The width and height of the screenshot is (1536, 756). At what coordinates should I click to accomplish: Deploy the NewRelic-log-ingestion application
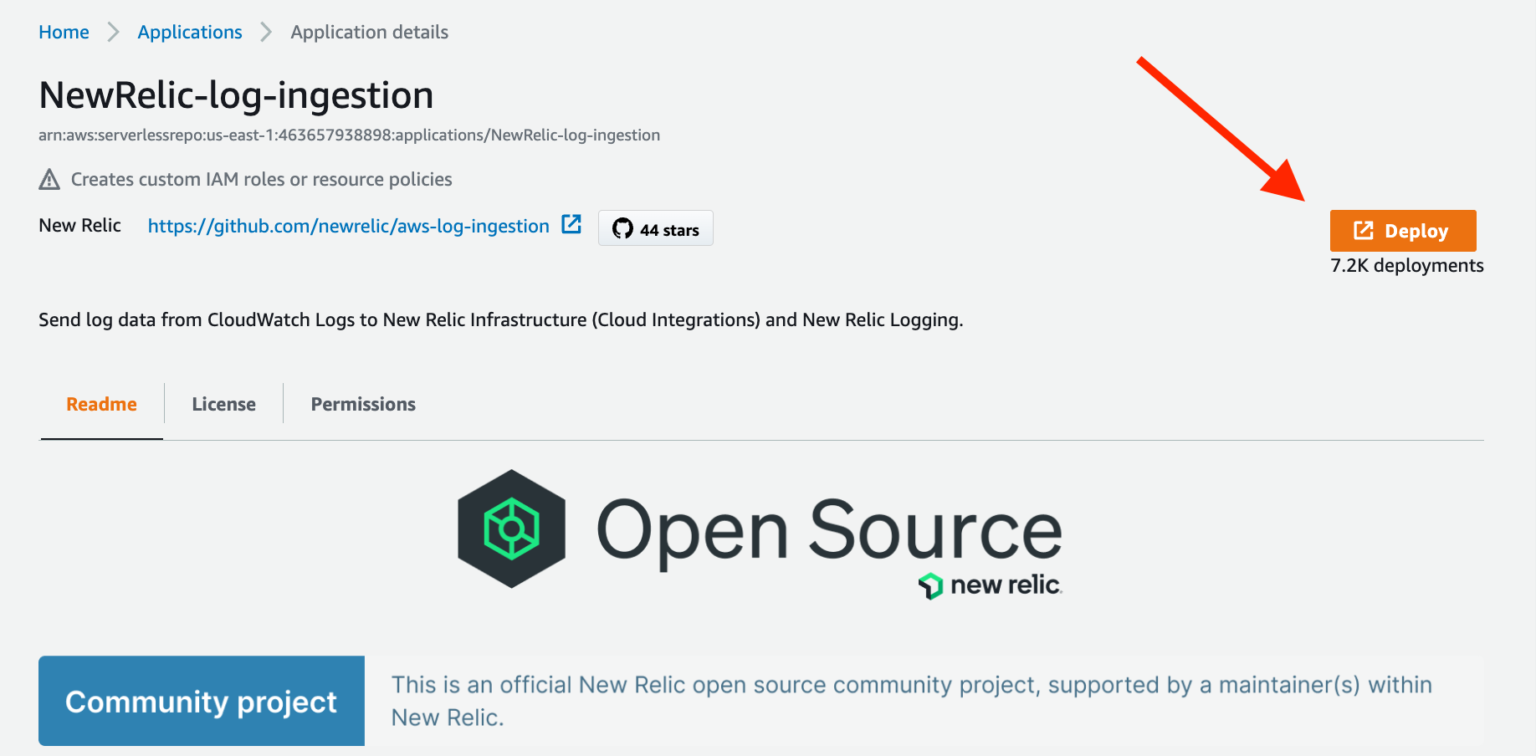(x=1402, y=230)
